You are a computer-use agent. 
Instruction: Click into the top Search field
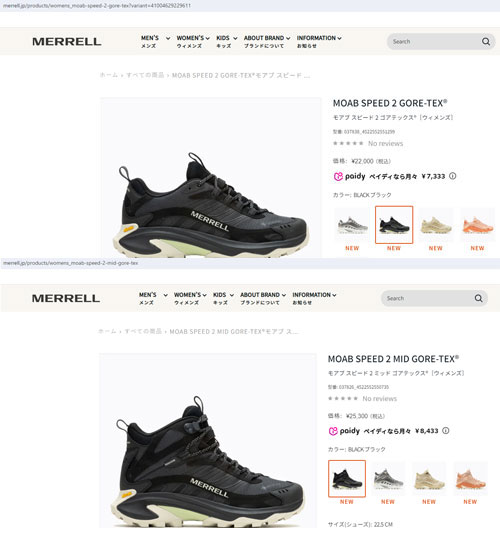point(434,42)
